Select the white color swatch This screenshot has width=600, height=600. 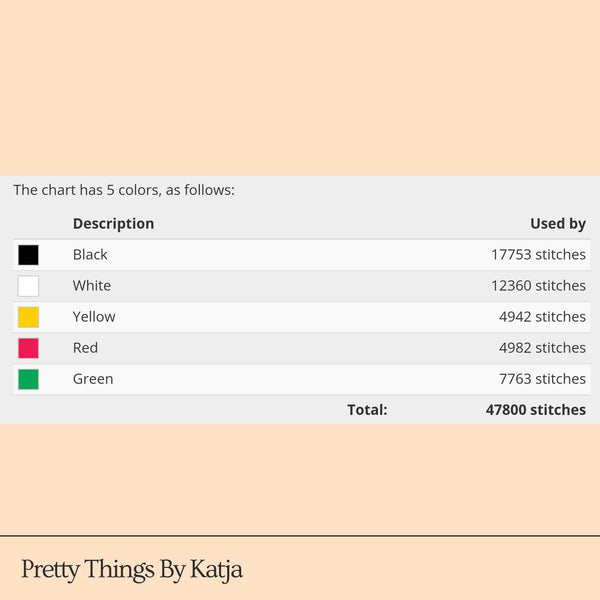(x=28, y=286)
